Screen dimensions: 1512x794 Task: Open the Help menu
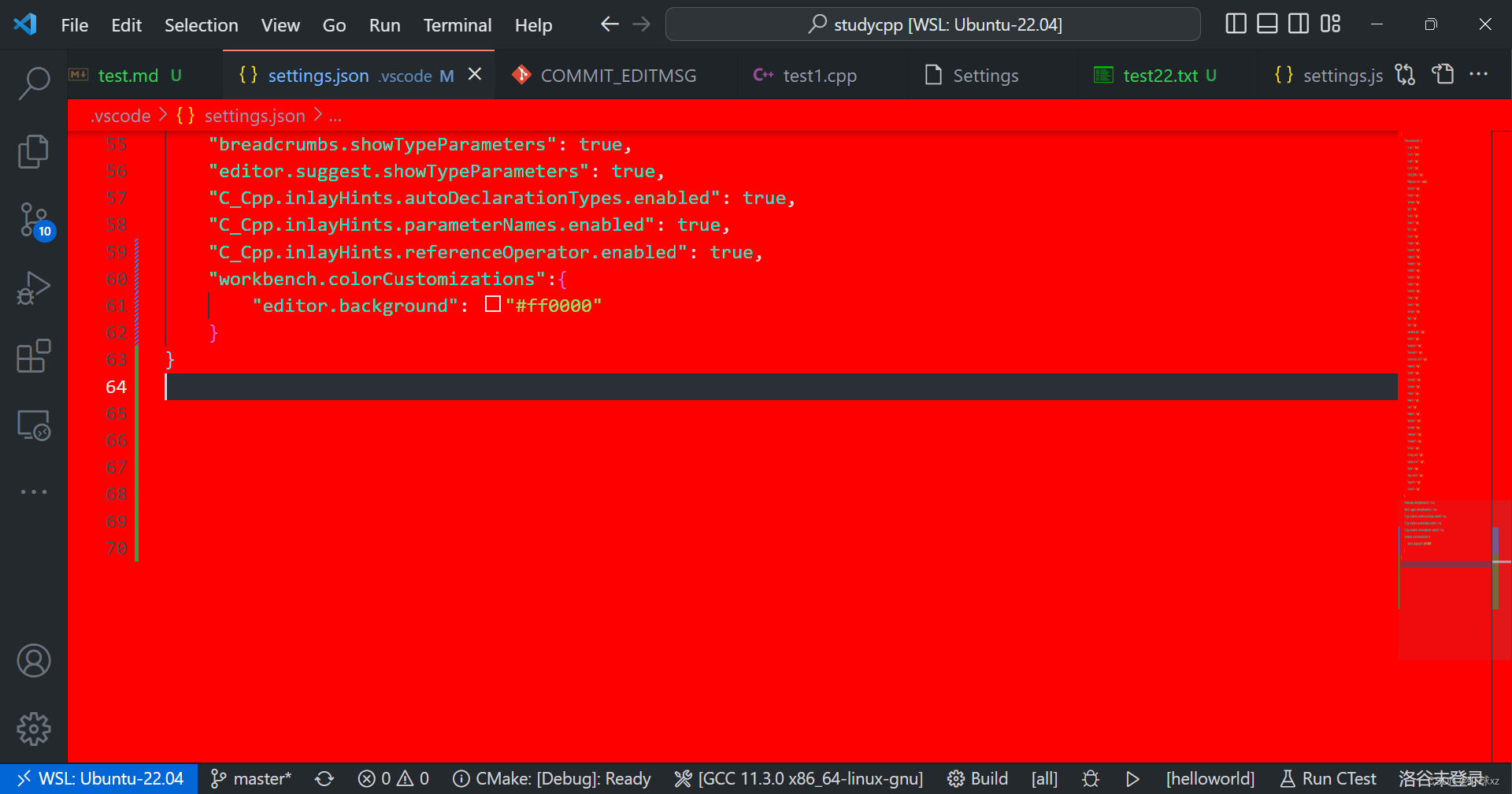pyautogui.click(x=533, y=25)
